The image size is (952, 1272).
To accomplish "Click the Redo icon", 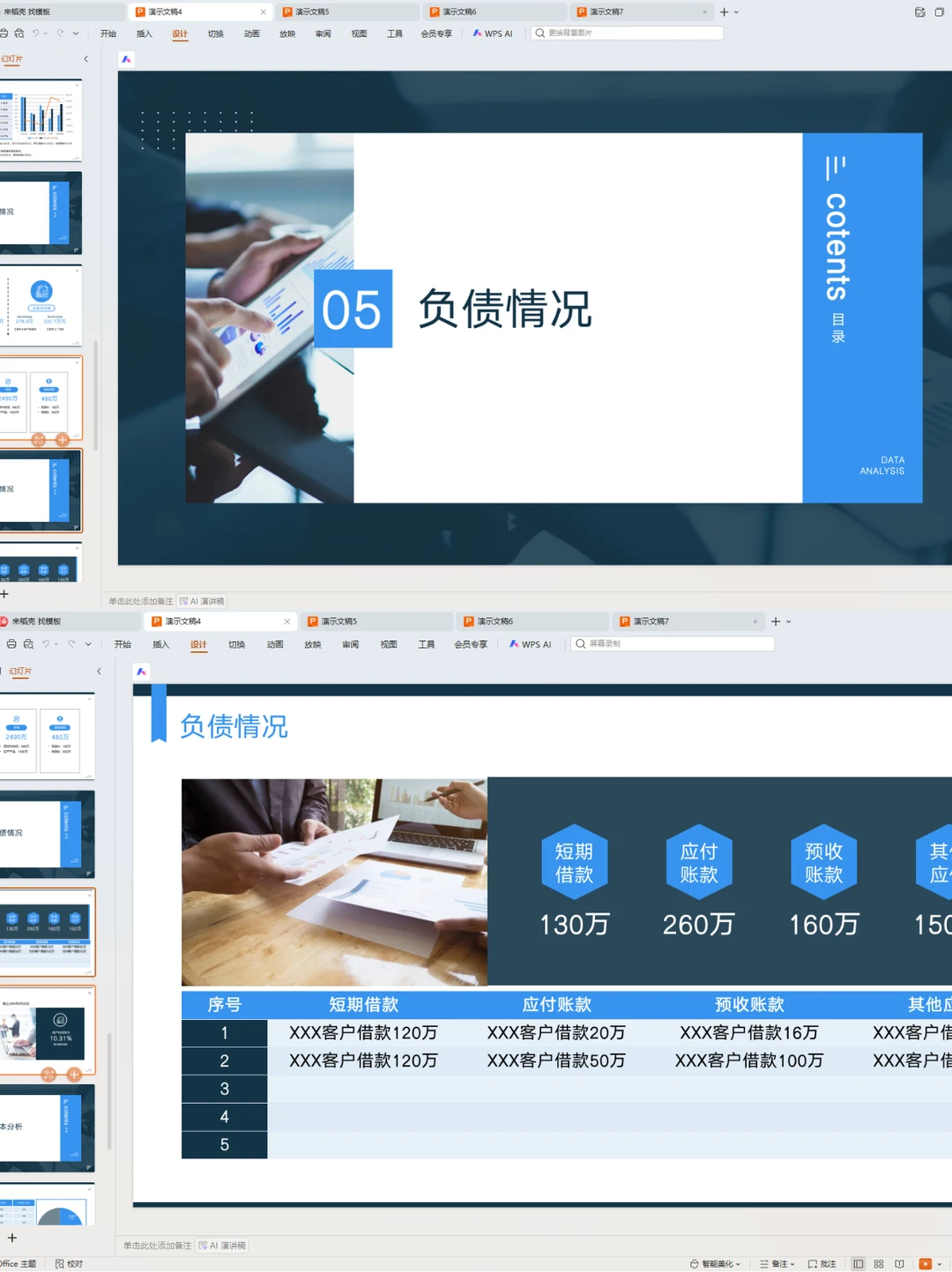I will [x=71, y=643].
